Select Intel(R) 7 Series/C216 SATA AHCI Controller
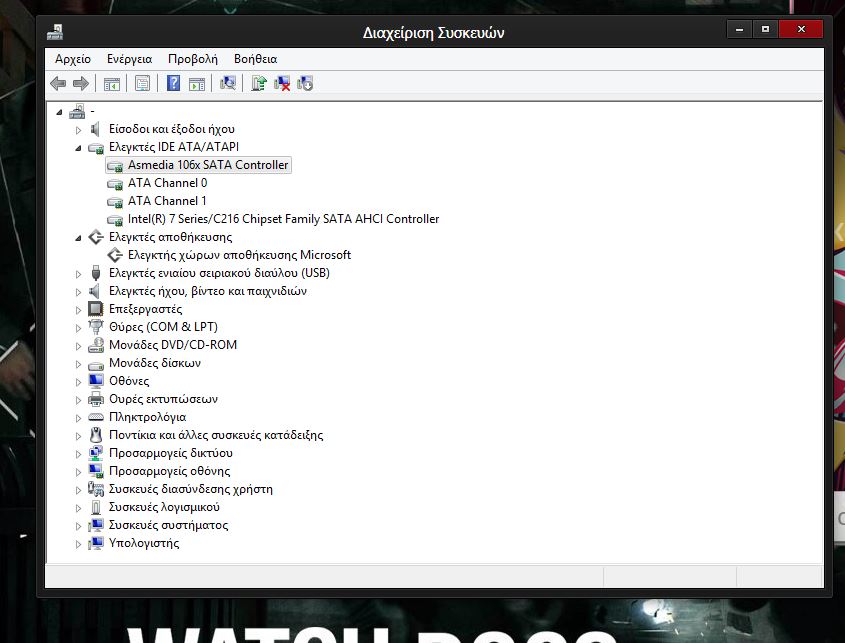The width and height of the screenshot is (845, 643). (x=283, y=219)
